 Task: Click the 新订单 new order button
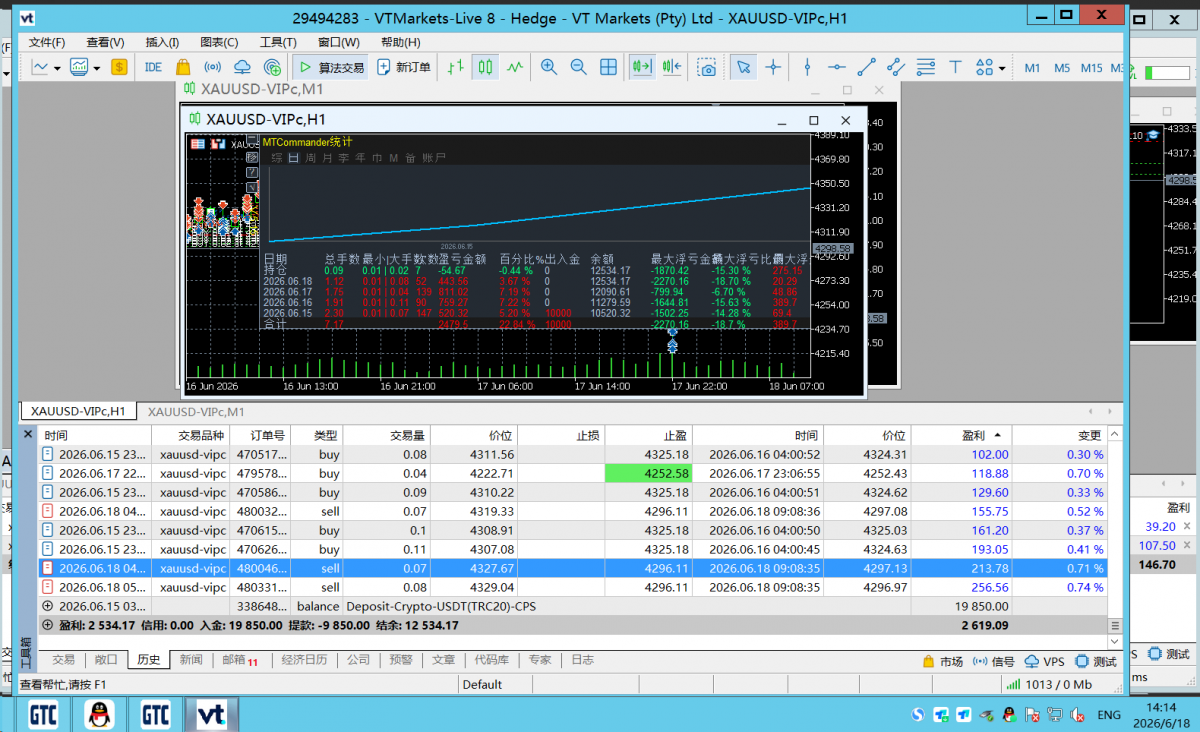coord(404,67)
